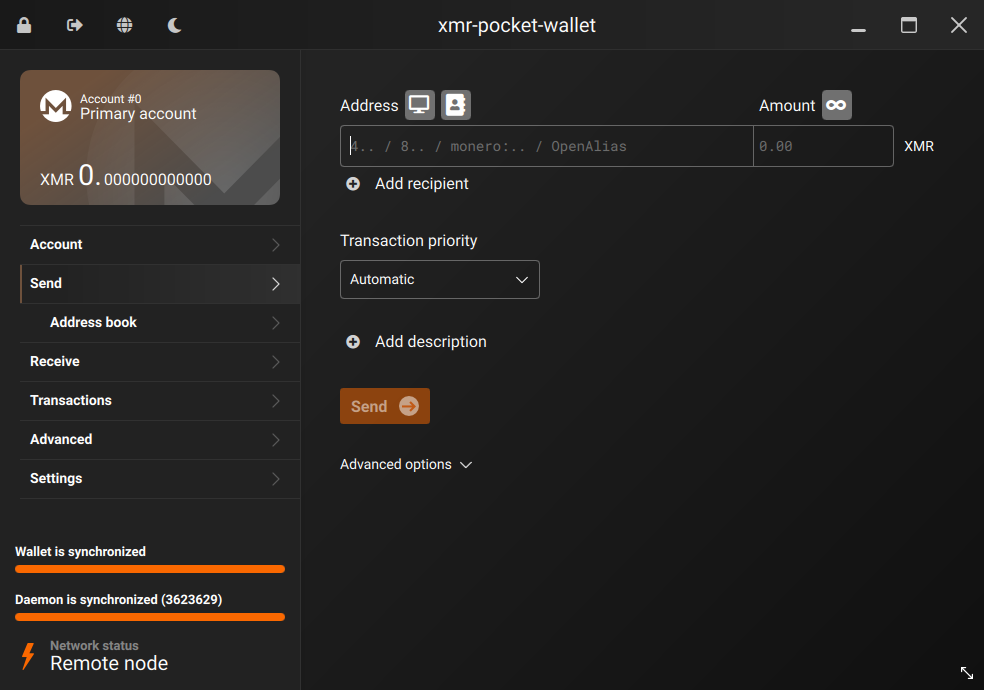Scan address from screen using monitor icon

tap(419, 104)
